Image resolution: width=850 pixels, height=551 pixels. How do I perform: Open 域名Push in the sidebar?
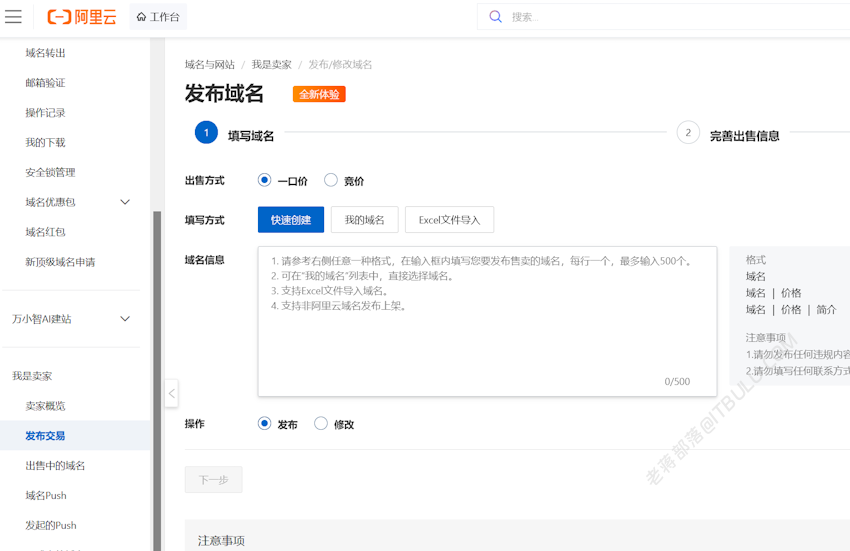pos(46,495)
